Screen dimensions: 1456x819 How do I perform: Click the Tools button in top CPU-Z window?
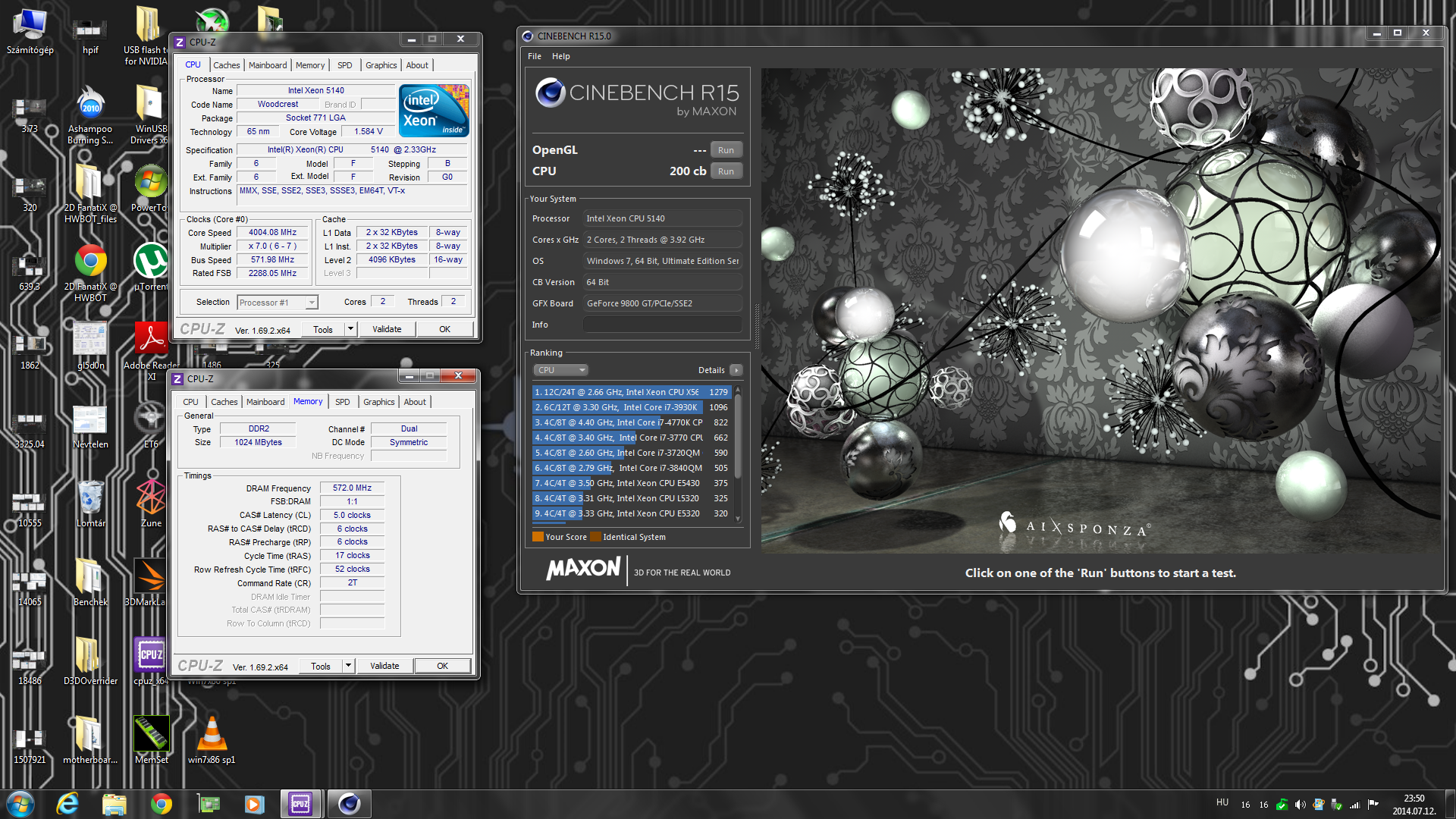pyautogui.click(x=323, y=329)
